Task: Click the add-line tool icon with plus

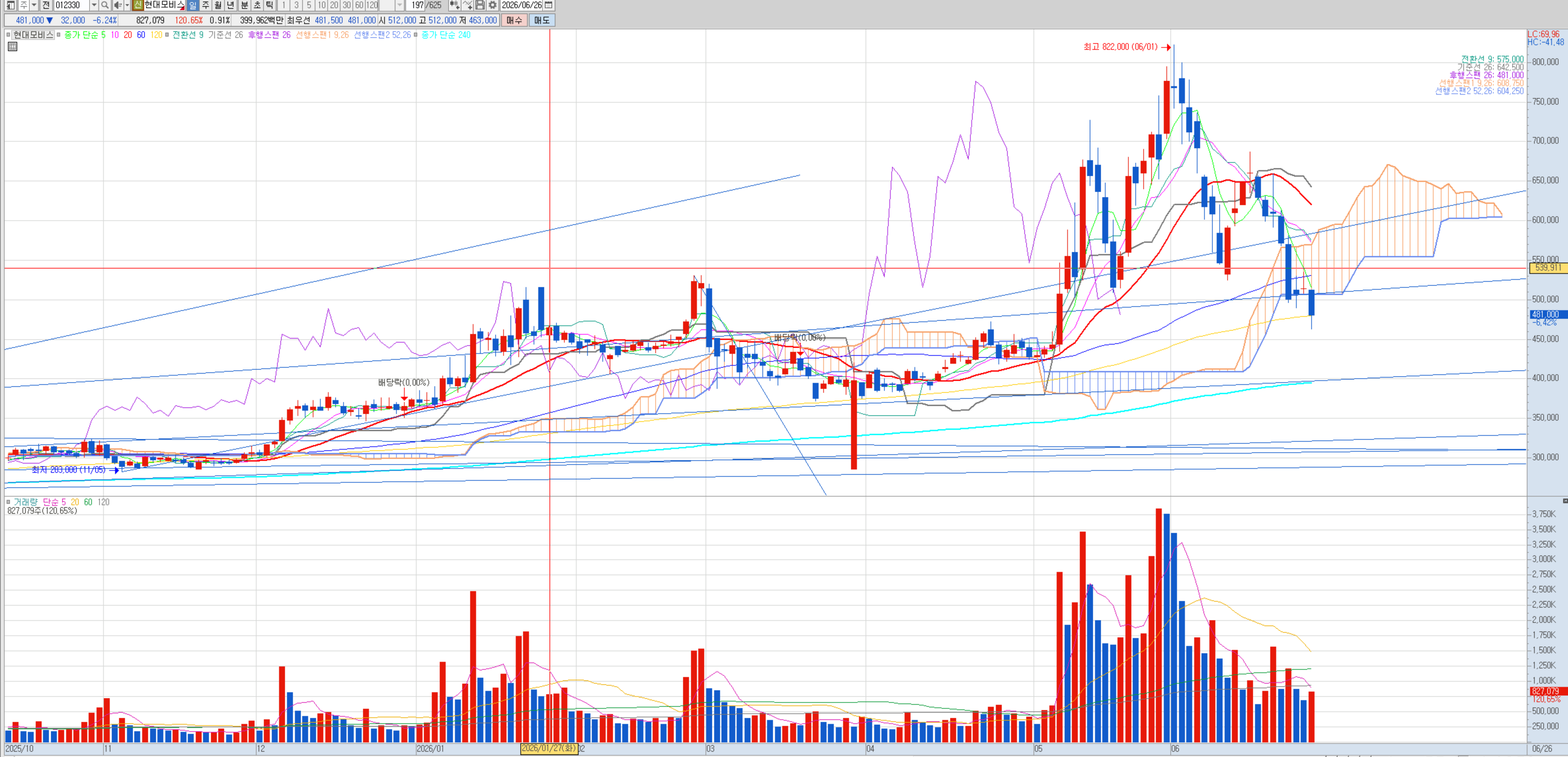Action: [467, 5]
